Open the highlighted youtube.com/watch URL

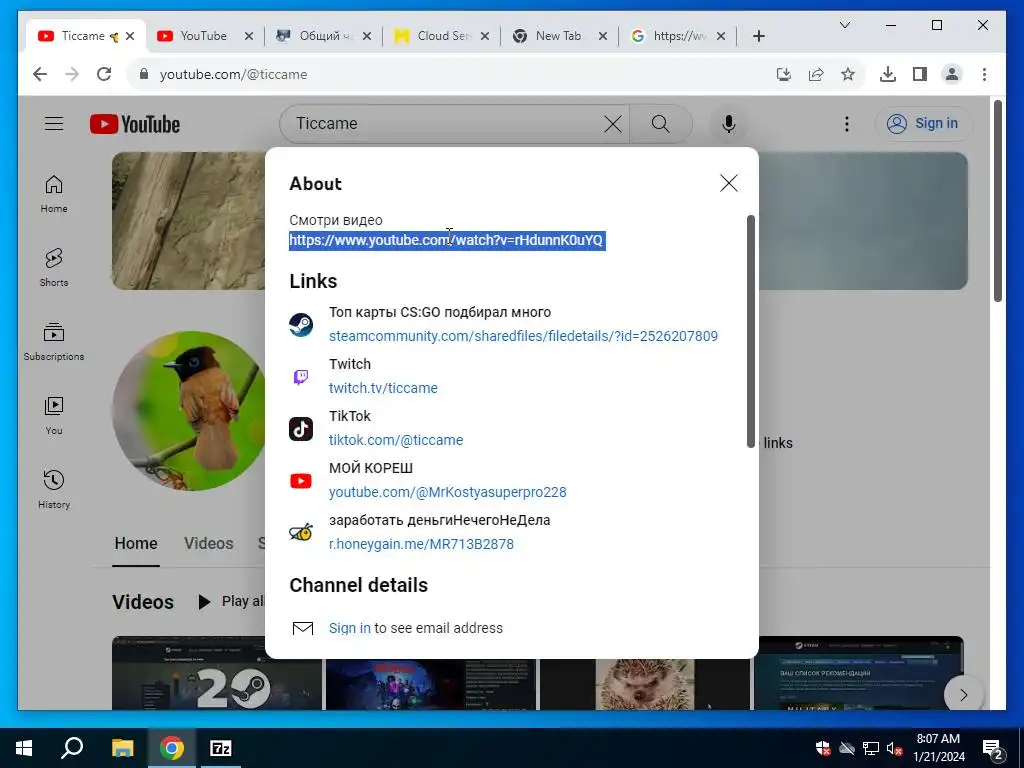[x=446, y=240]
